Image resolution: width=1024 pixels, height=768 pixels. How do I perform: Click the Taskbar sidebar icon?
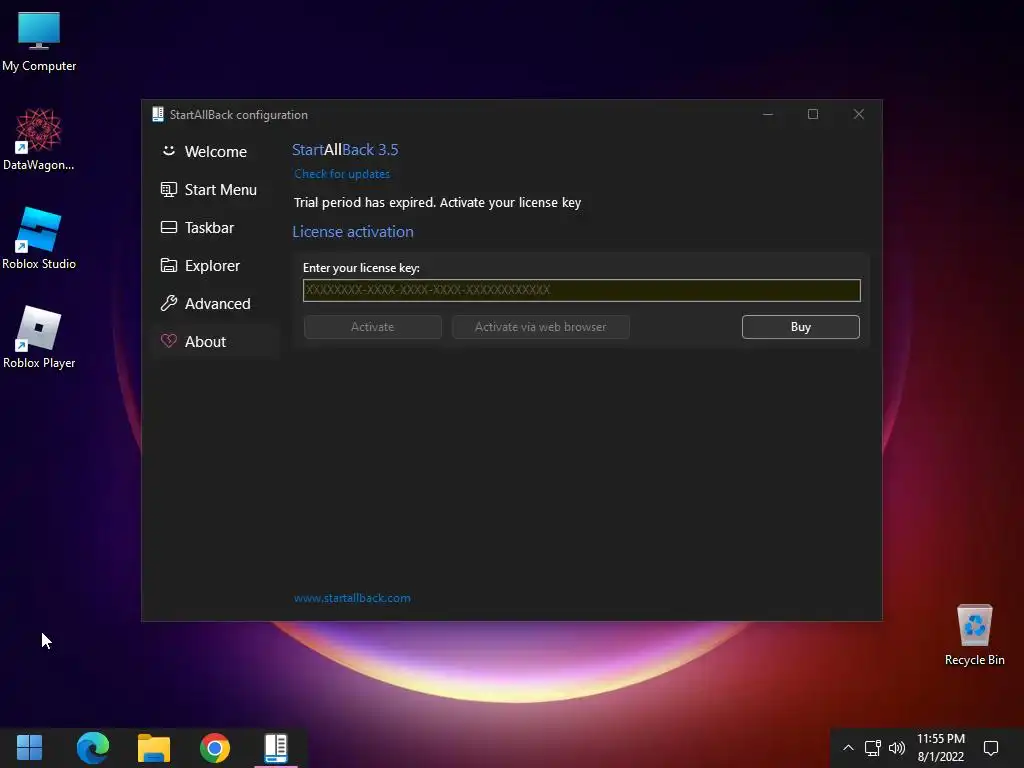click(x=168, y=227)
